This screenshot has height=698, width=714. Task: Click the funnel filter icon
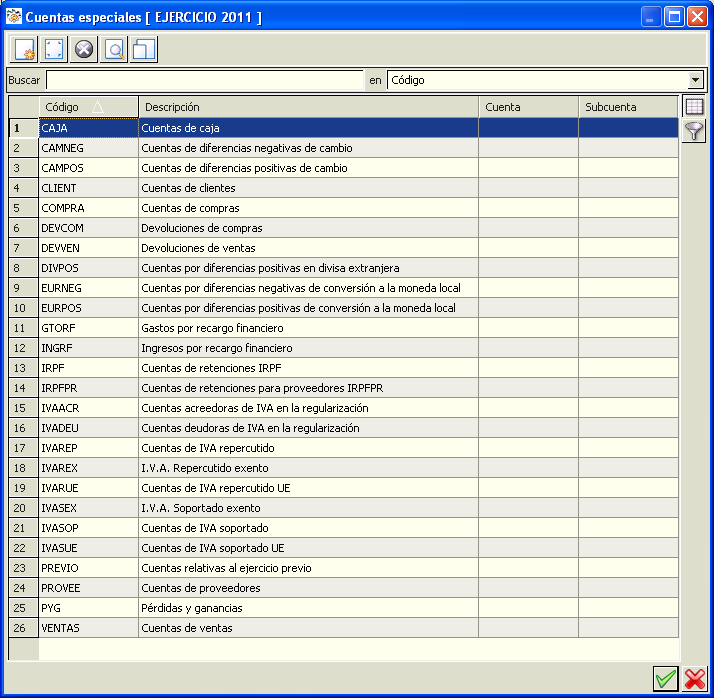694,131
